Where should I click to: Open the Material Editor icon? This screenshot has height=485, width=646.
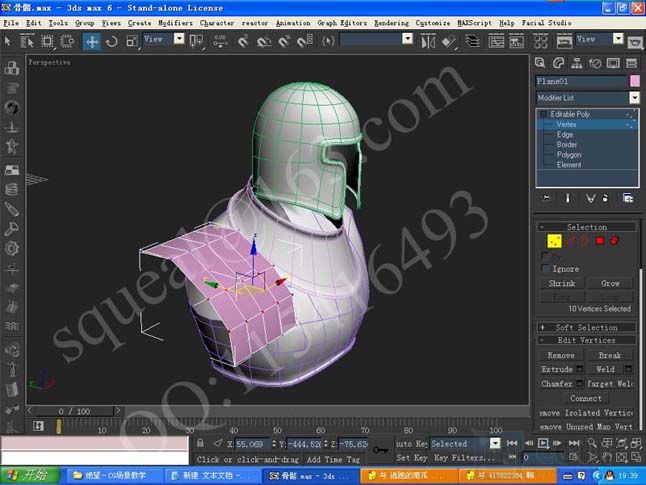(541, 41)
